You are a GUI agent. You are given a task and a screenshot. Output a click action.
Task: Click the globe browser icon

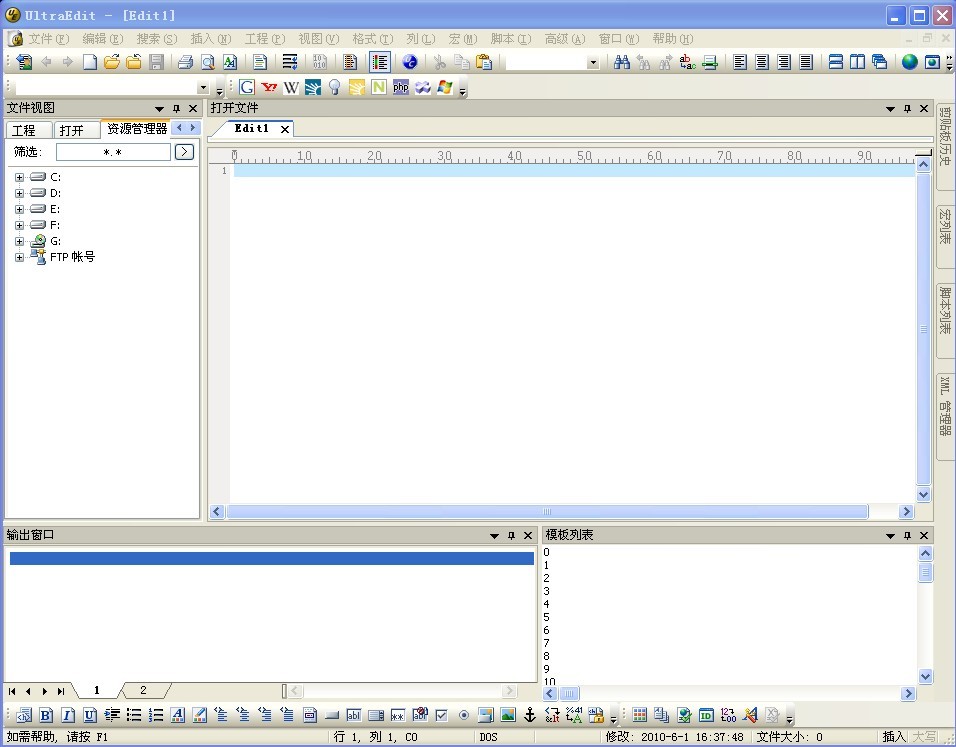click(x=910, y=62)
